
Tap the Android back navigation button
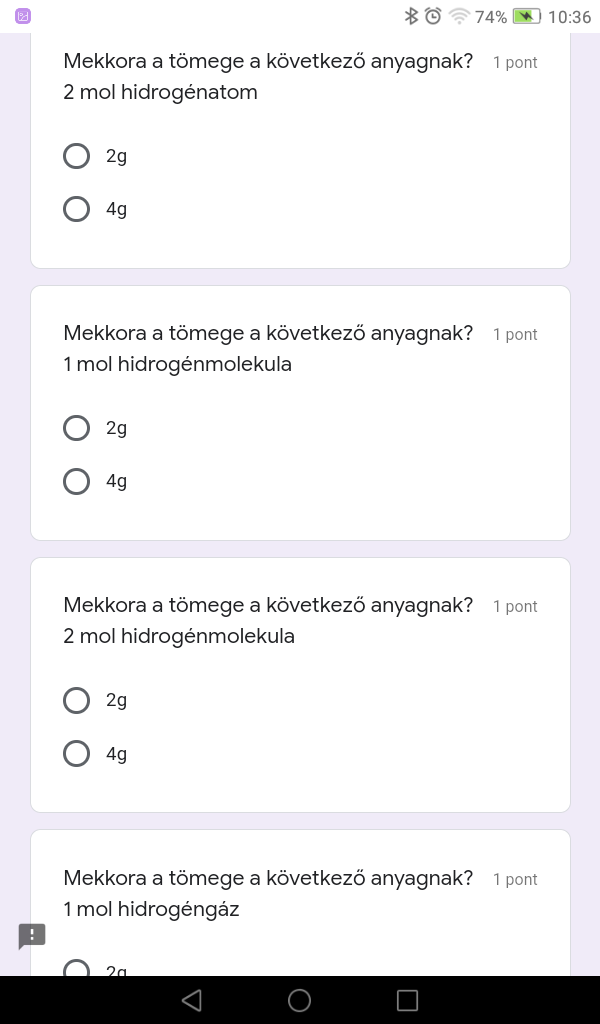192,1000
